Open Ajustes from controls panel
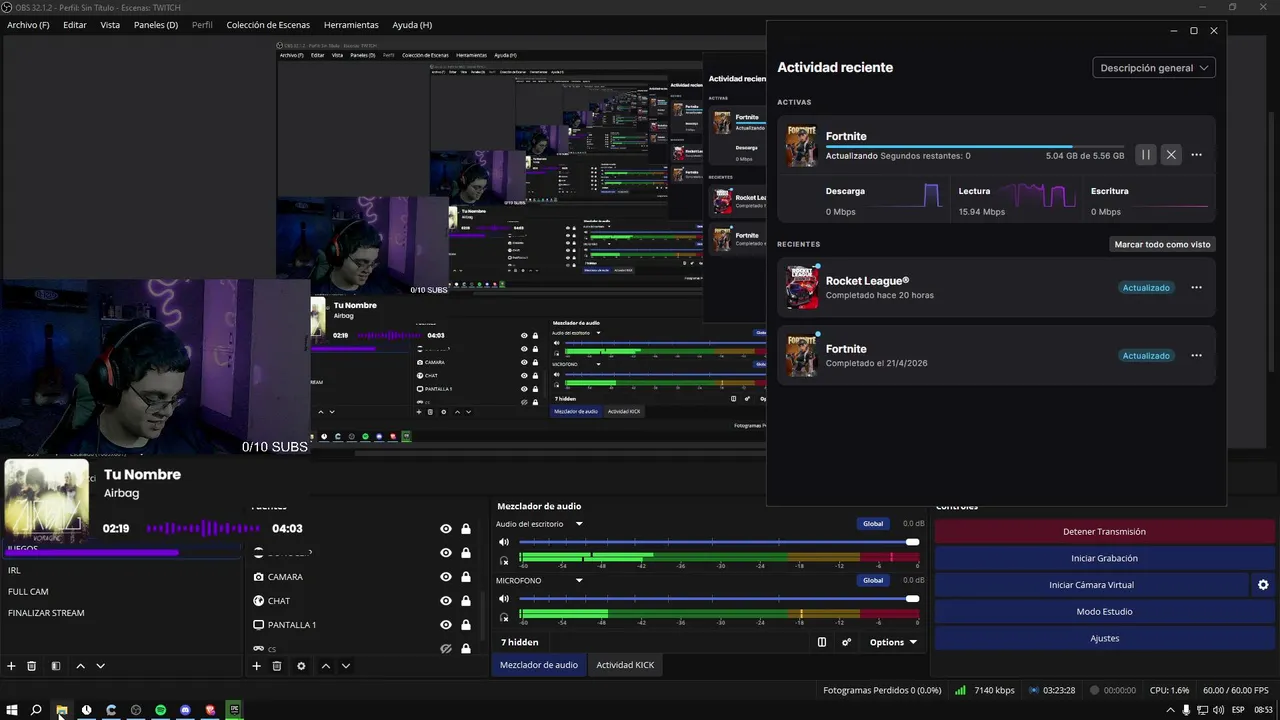The width and height of the screenshot is (1280, 720). pyautogui.click(x=1104, y=638)
